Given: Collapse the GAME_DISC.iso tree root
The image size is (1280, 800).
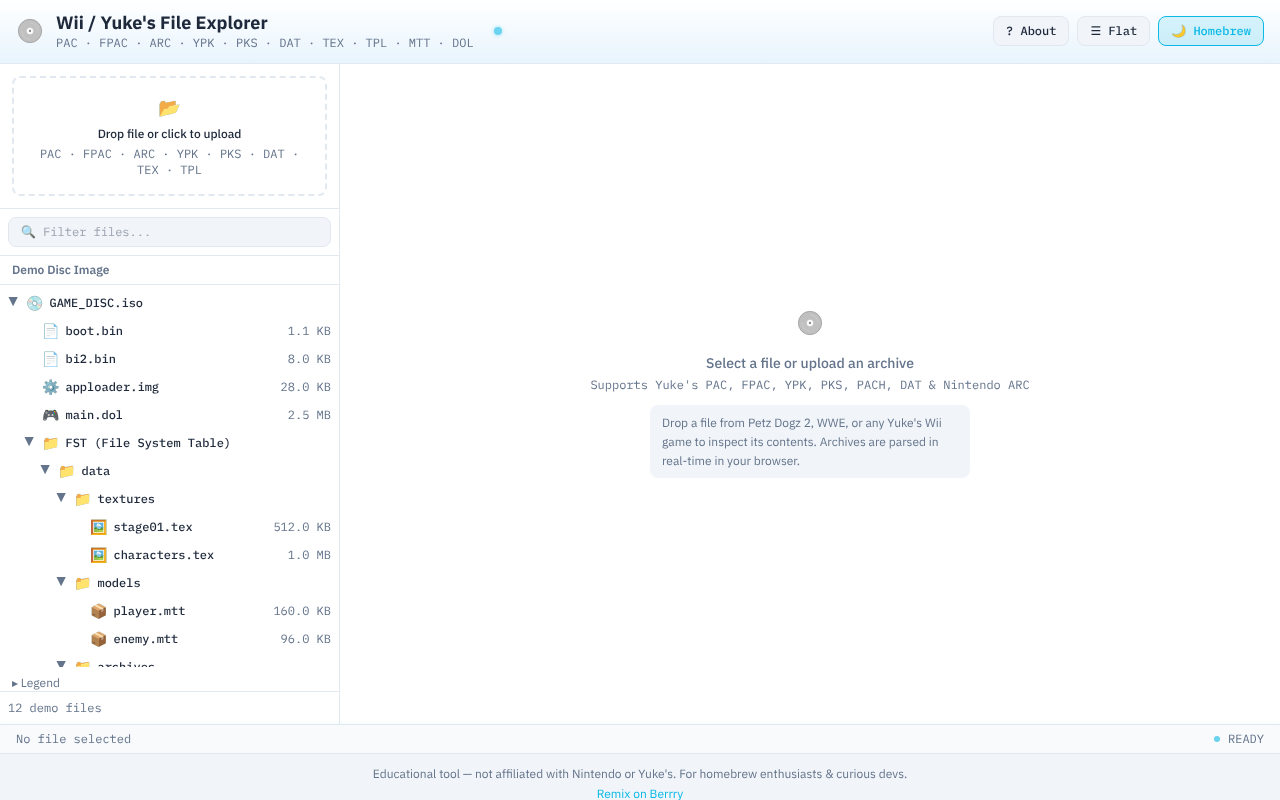Looking at the screenshot, I should point(14,302).
